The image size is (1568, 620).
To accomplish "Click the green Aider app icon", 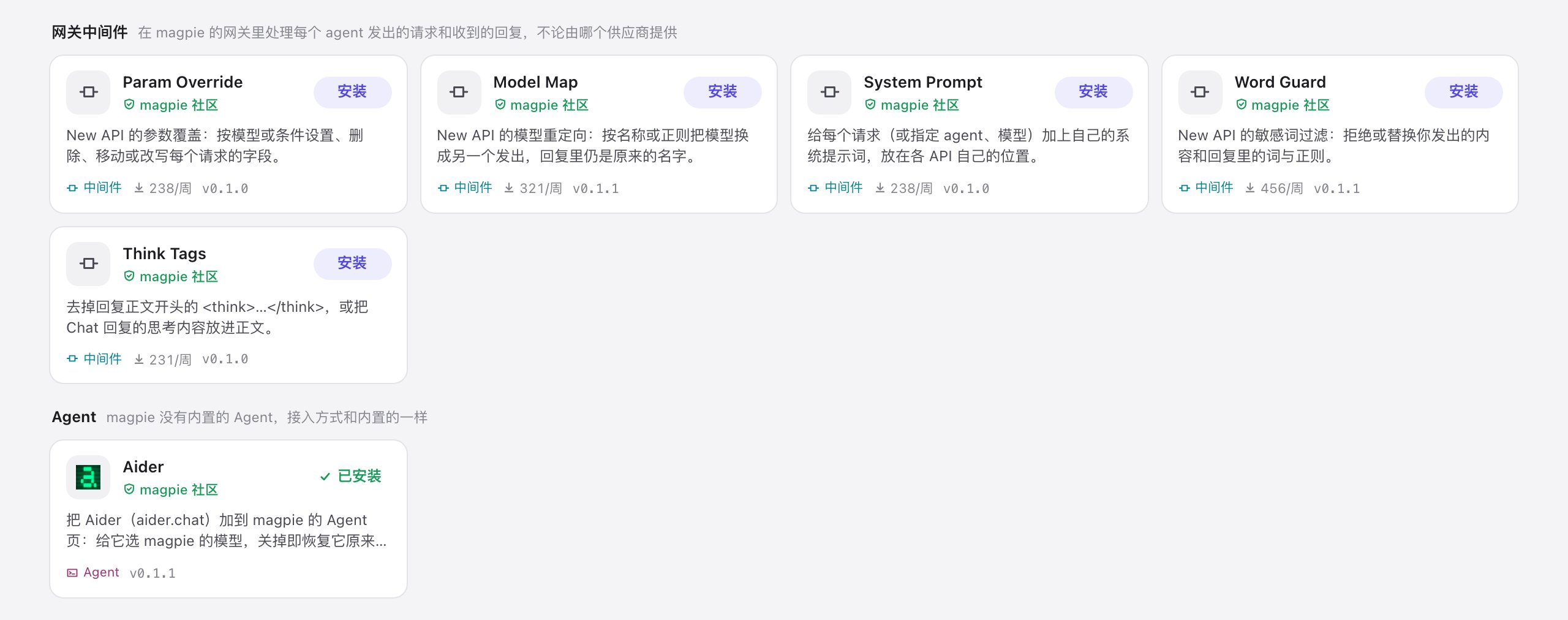I will tap(88, 477).
